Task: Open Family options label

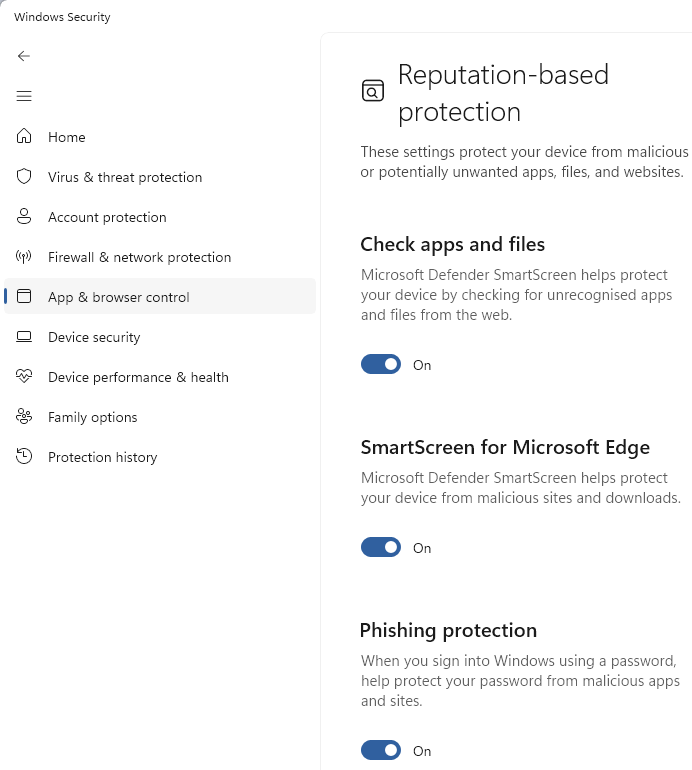Action: [x=93, y=417]
